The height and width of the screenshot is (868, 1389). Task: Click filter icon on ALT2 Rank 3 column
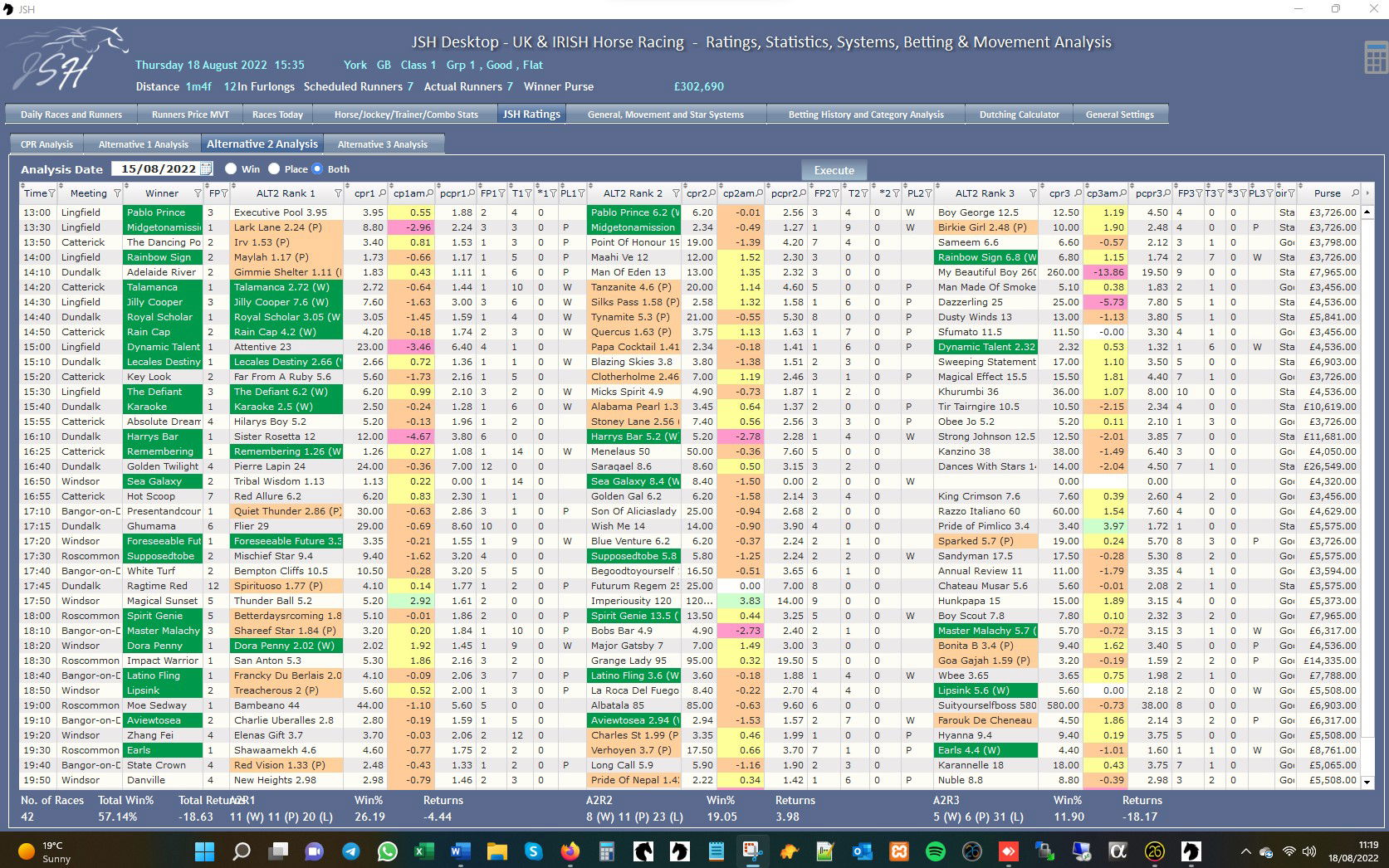1033,193
